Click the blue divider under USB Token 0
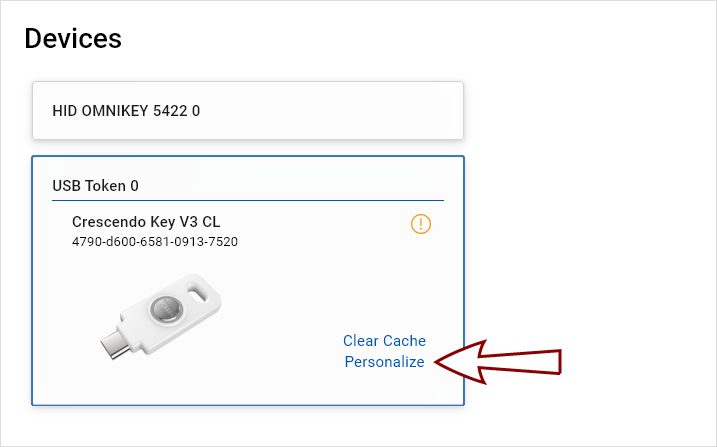The image size is (717, 447). [x=248, y=200]
